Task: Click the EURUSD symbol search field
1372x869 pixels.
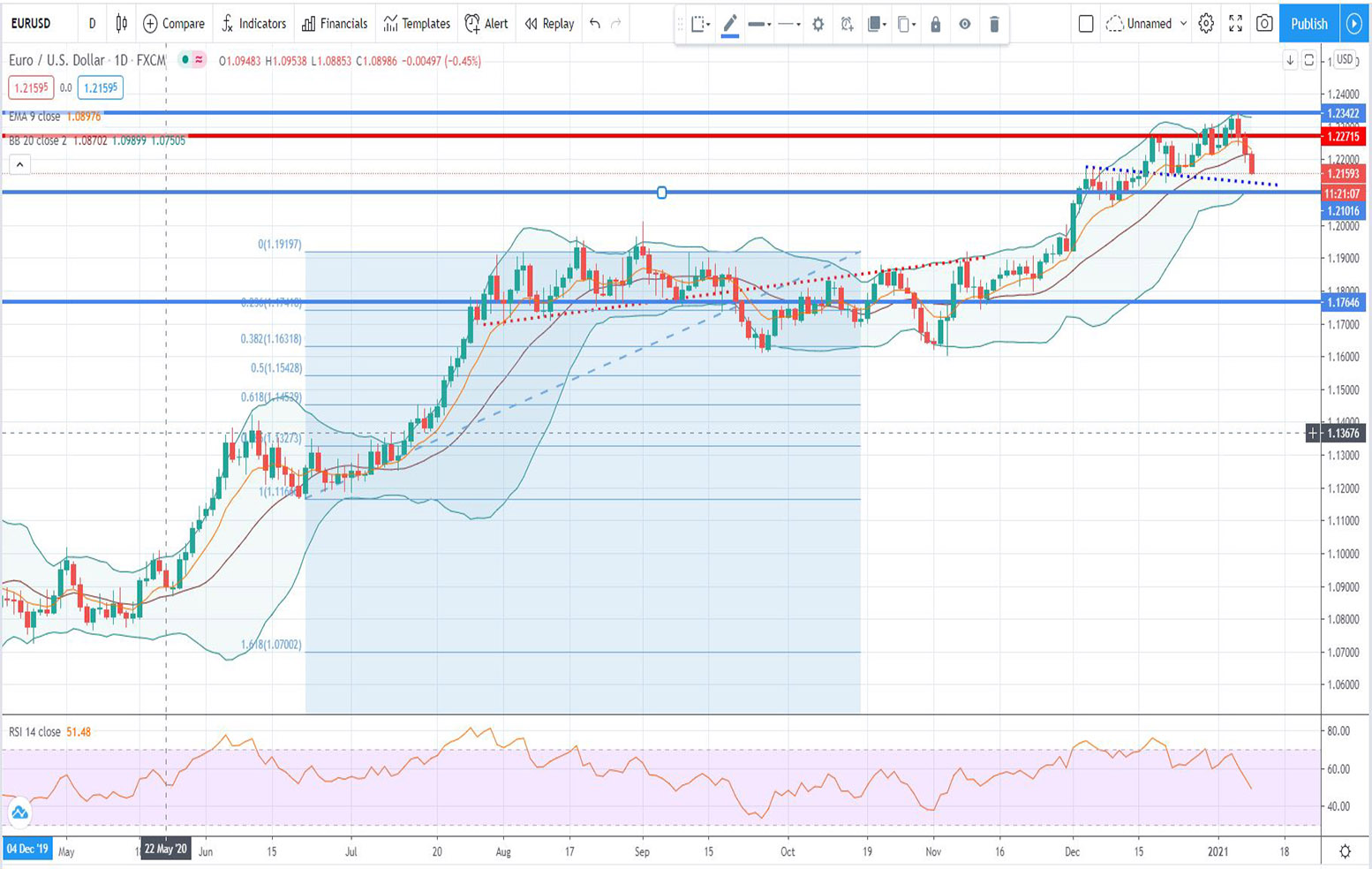Action: (x=31, y=24)
